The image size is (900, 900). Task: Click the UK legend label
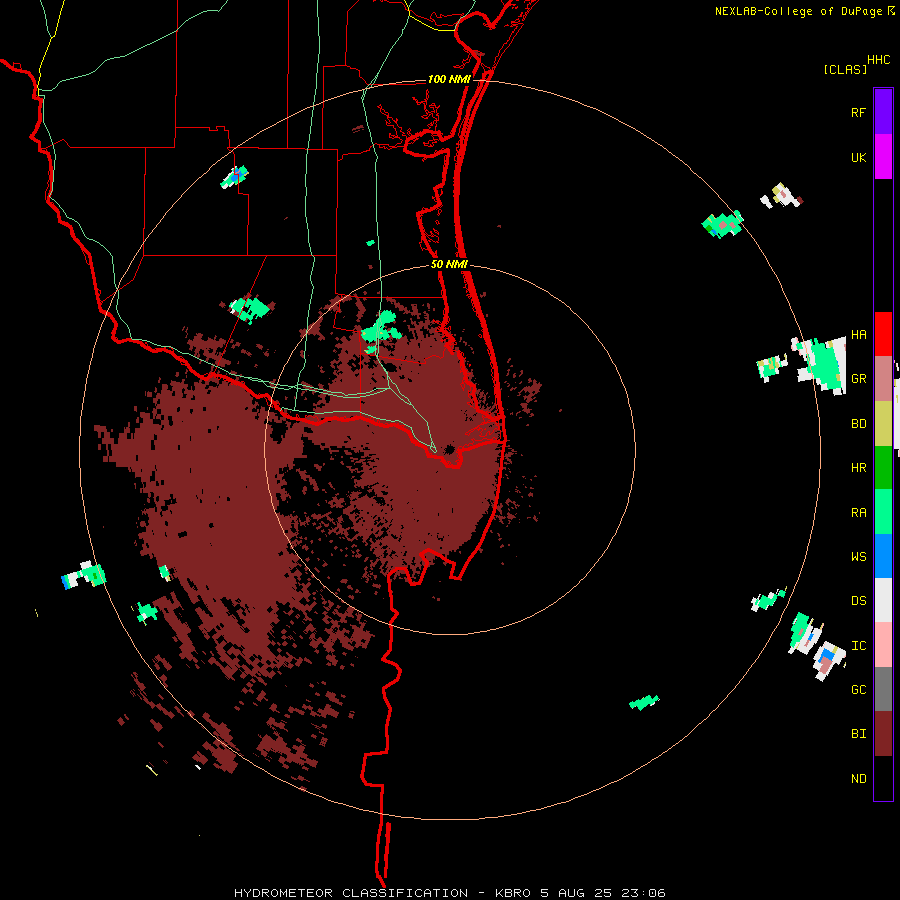[x=858, y=157]
